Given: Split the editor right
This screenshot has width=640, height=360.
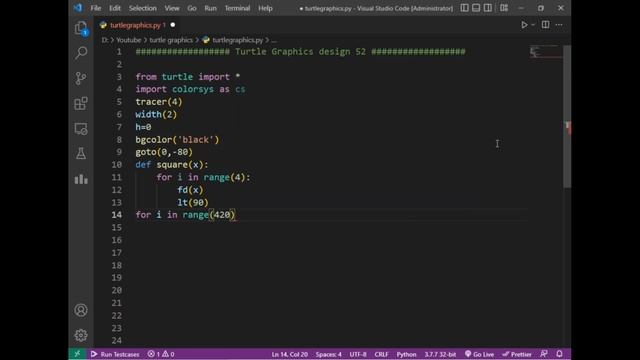Looking at the screenshot, I should coord(545,25).
